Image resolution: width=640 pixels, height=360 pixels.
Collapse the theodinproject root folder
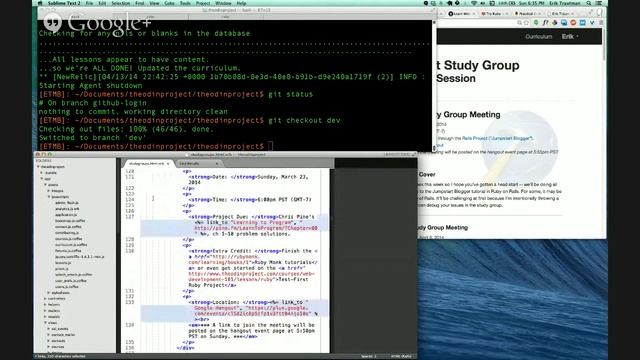point(39,167)
